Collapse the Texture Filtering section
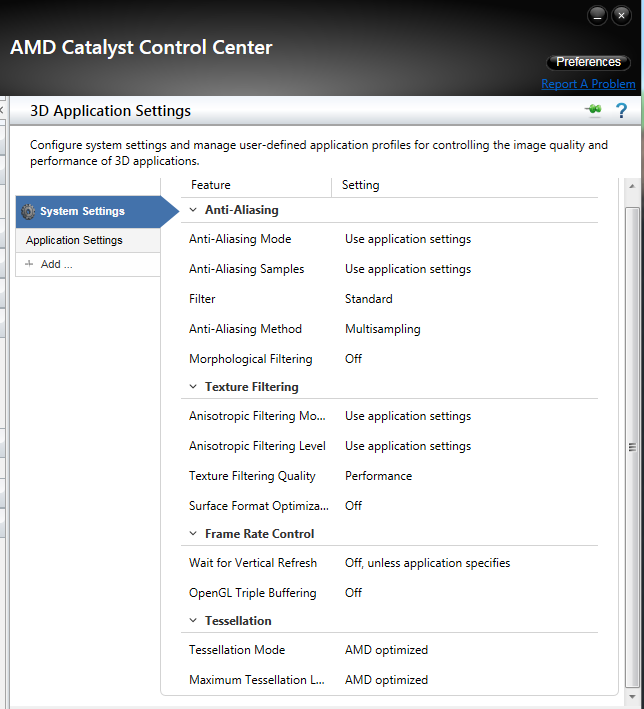644x709 pixels. (193, 386)
